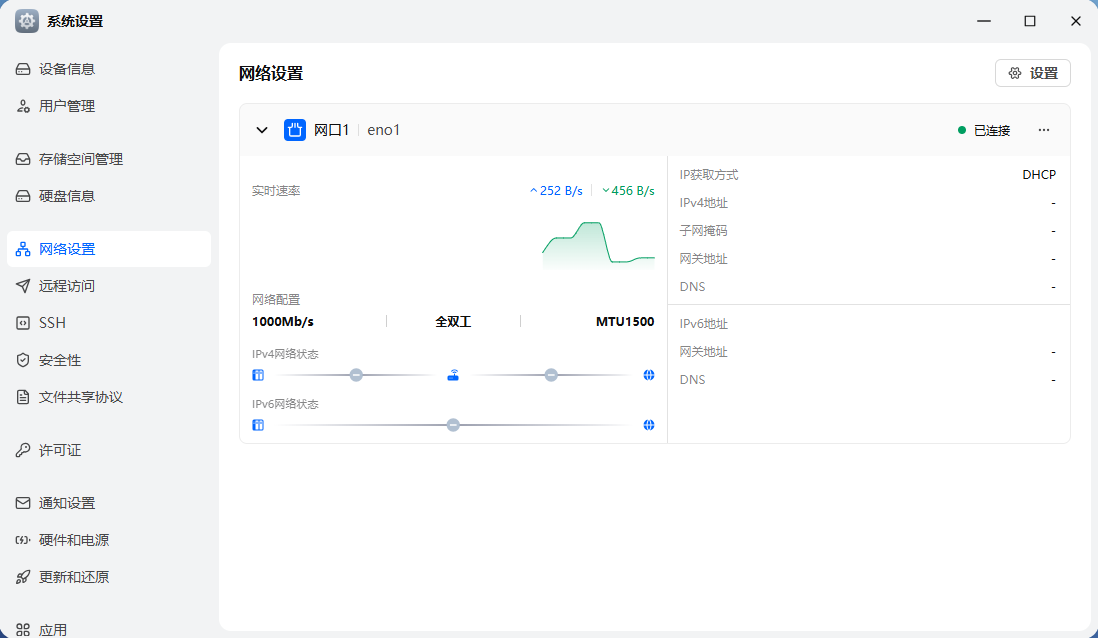
Task: Click the router icon on the IPv4 status diagram
Action: (x=453, y=374)
